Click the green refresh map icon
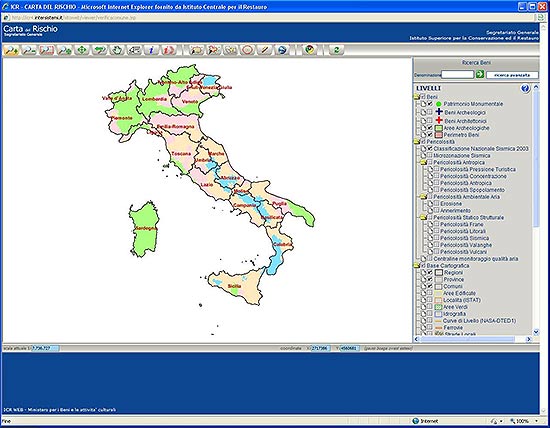Screen dimensions: 550x428 336,50
